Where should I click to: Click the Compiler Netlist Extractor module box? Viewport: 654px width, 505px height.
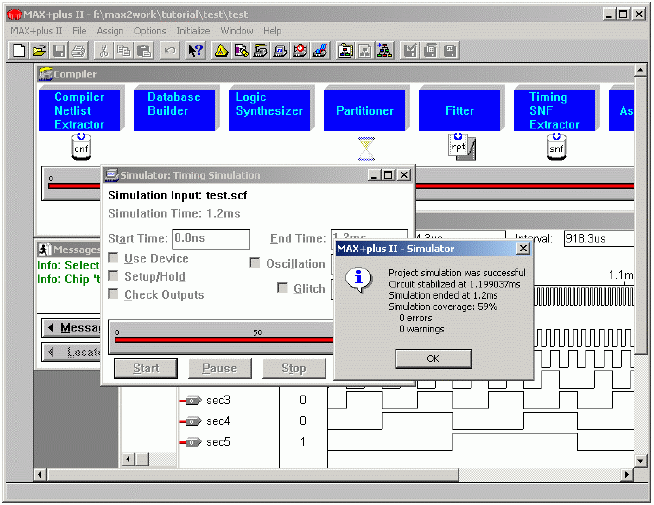[79, 111]
